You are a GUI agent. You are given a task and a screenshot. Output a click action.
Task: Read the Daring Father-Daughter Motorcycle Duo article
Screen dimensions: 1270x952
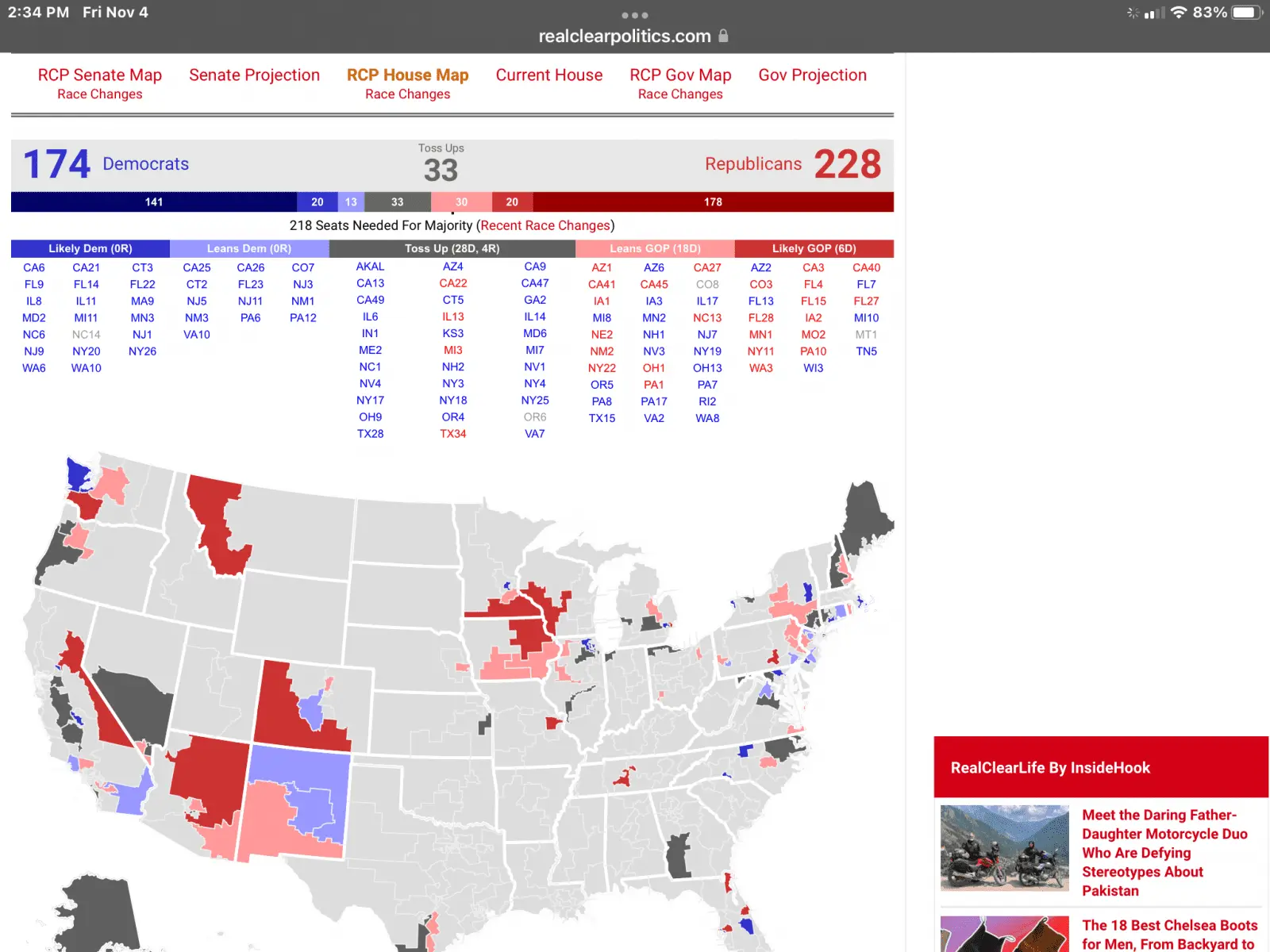[1165, 853]
